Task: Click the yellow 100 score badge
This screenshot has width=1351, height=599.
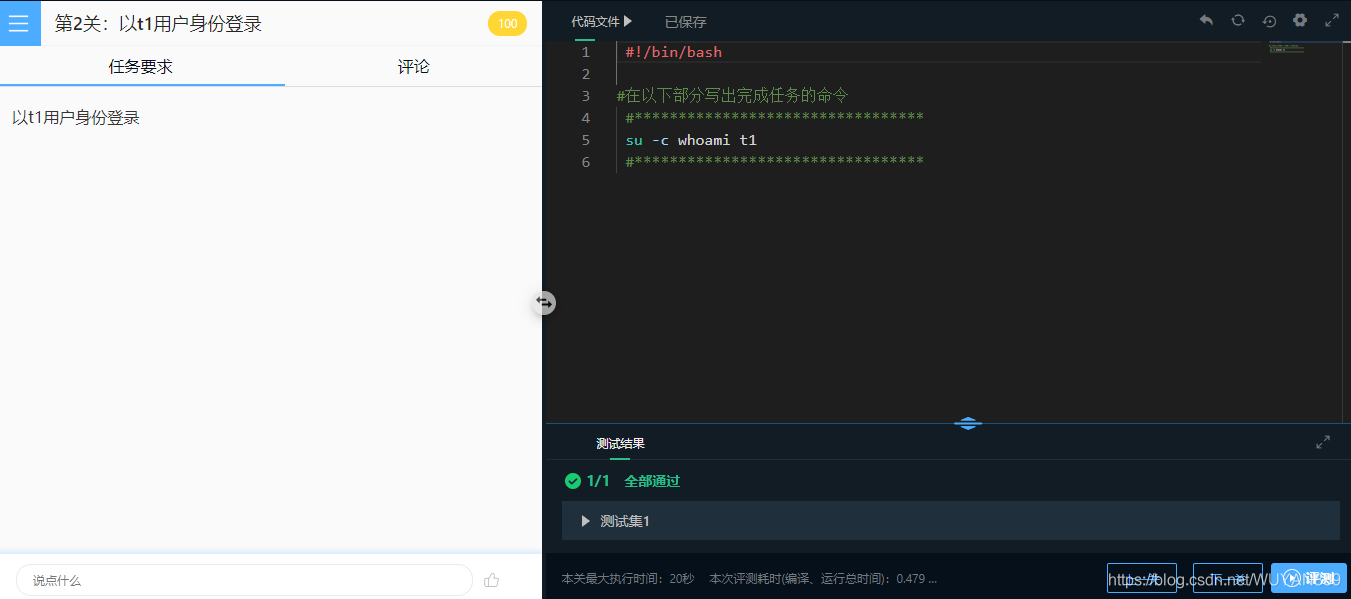Action: (x=507, y=22)
